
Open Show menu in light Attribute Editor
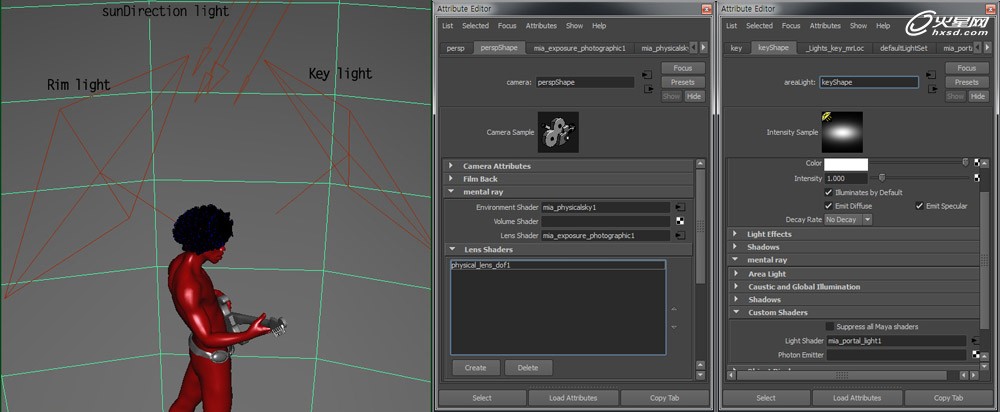point(858,26)
